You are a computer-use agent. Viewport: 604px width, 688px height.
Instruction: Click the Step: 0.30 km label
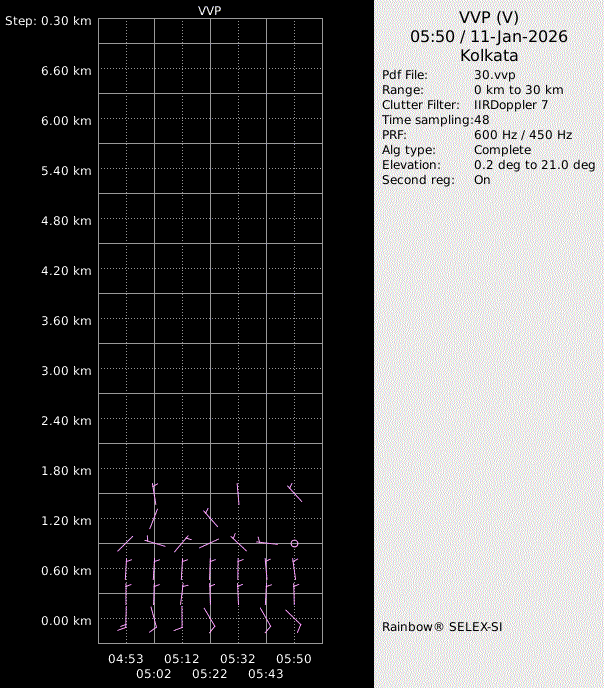pyautogui.click(x=48, y=20)
